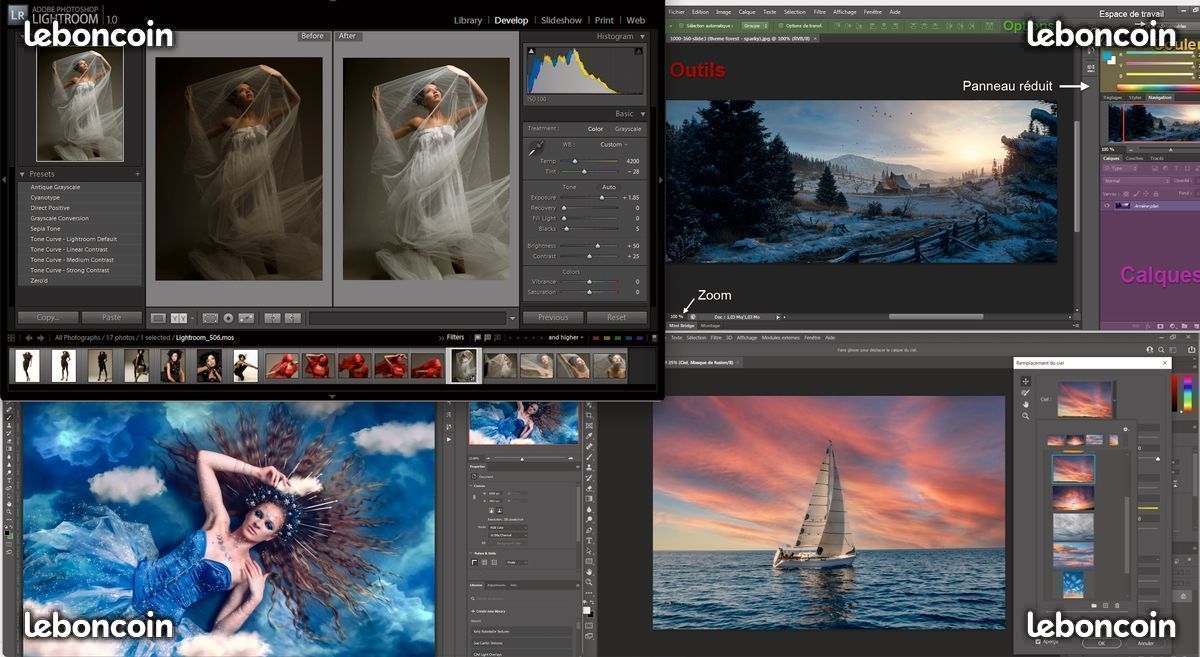This screenshot has height=657, width=1200.
Task: Open the Calque menu in French Photoshop
Action: (747, 12)
